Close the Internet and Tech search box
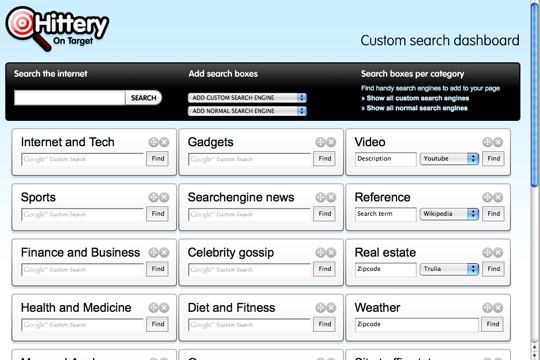 click(x=164, y=142)
